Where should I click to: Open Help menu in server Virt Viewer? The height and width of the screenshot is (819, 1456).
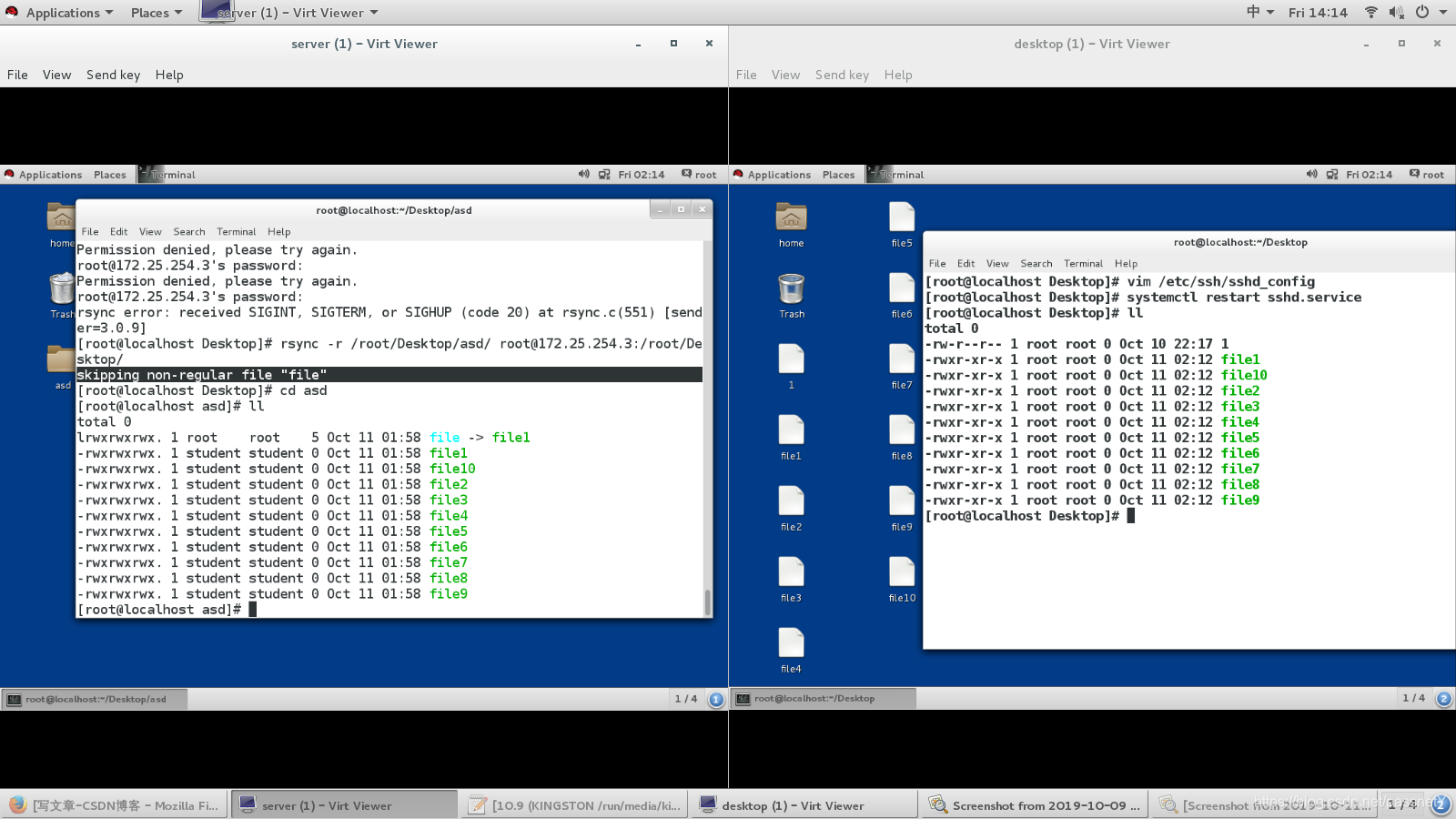click(169, 75)
